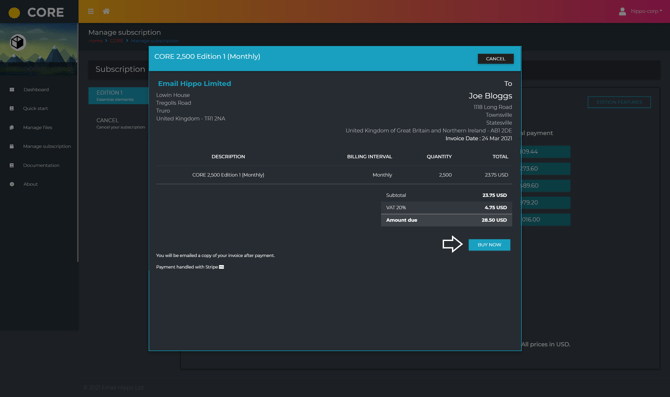
Task: Click the VAT 20% row label
Action: click(x=396, y=208)
